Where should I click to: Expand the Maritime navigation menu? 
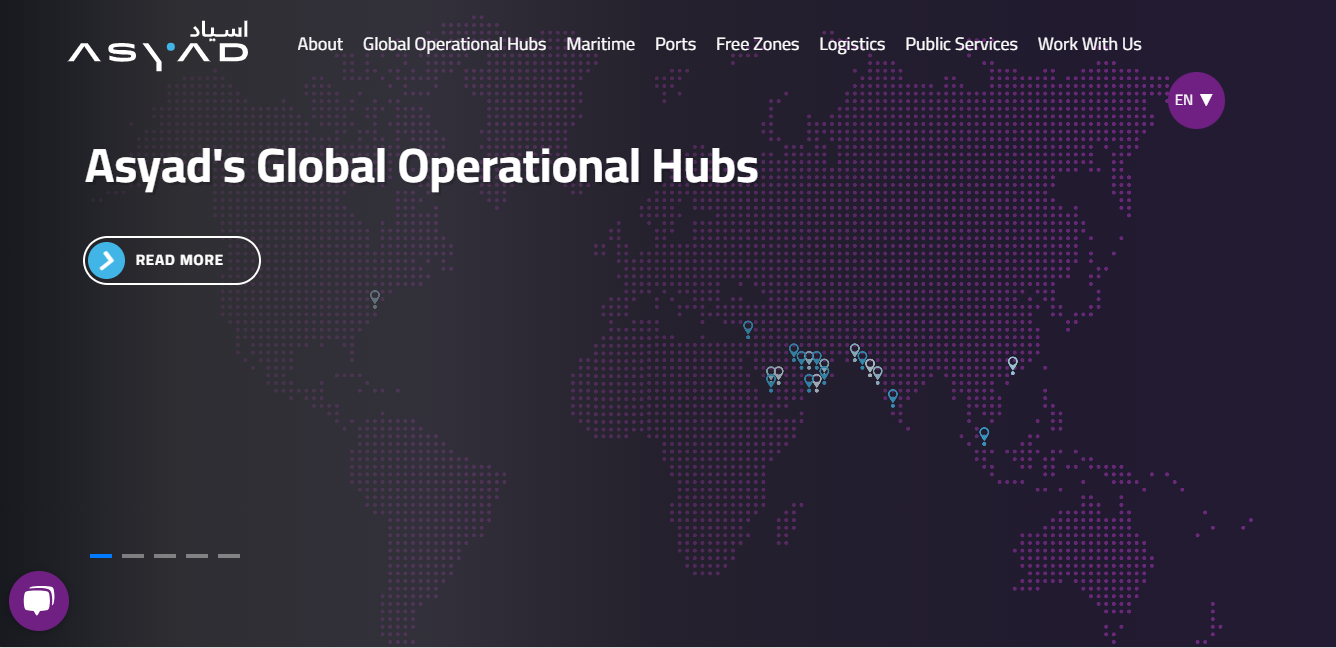pos(600,44)
